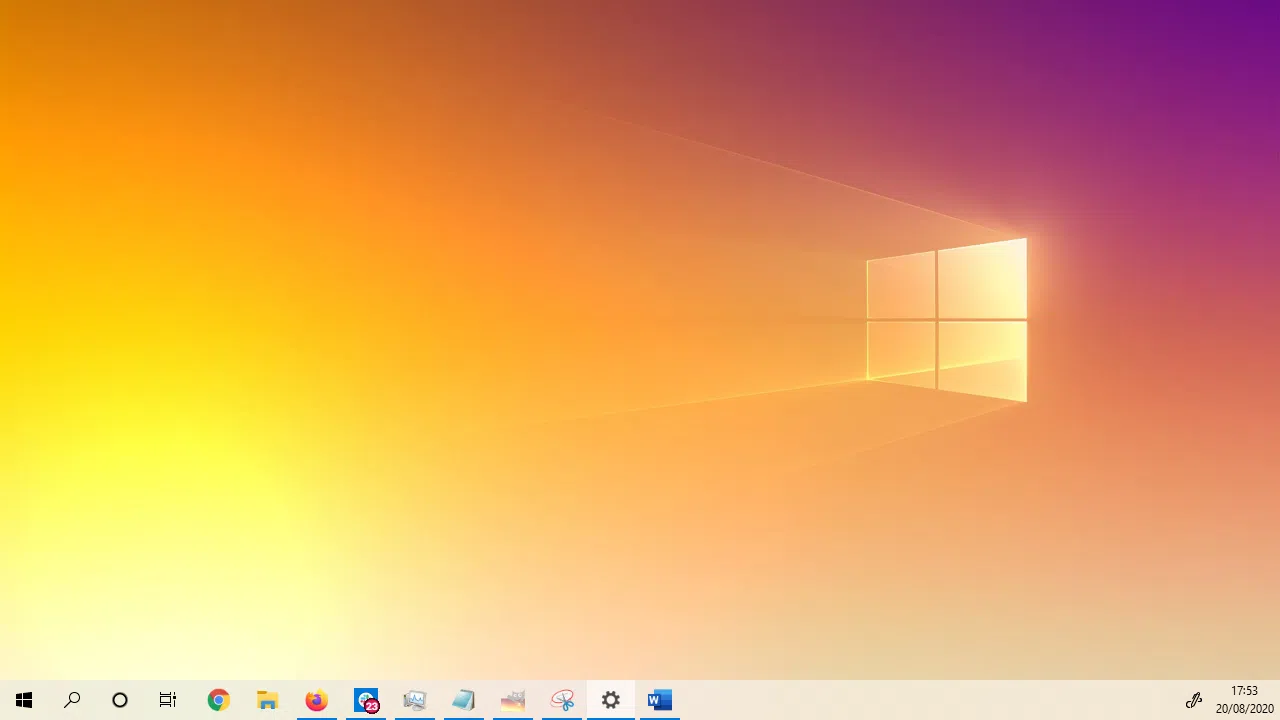Switch to the Notepad window
1280x720 pixels.
click(463, 700)
